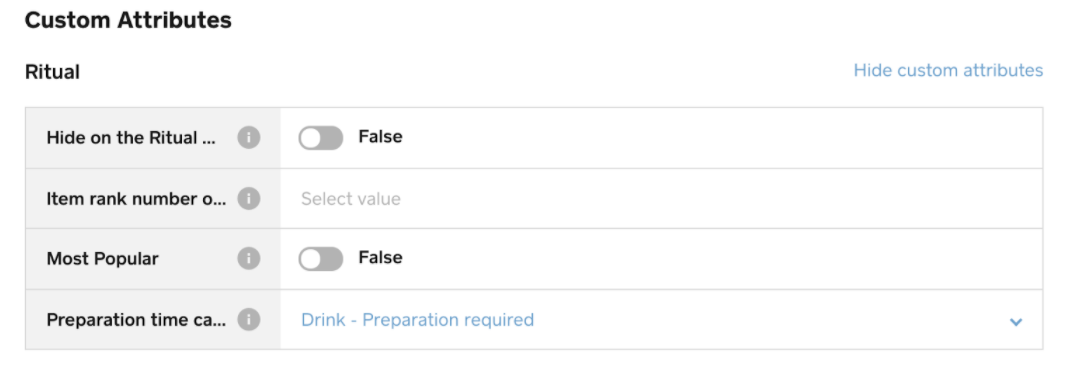Click the Preparation time category label
Screen dimensions: 1072x374
tap(135, 320)
